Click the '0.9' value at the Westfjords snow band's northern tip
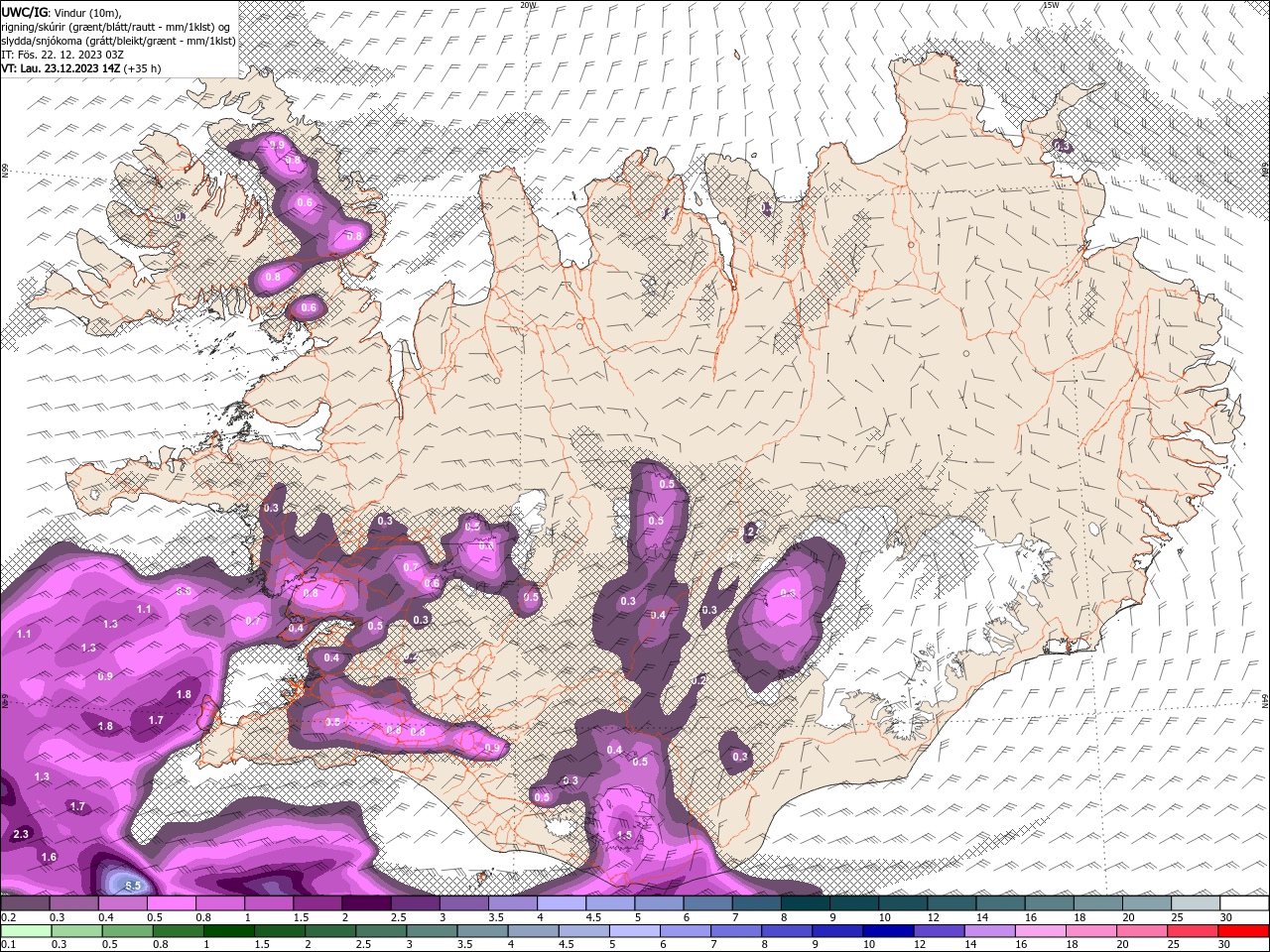This screenshot has height=952, width=1270. (x=277, y=145)
